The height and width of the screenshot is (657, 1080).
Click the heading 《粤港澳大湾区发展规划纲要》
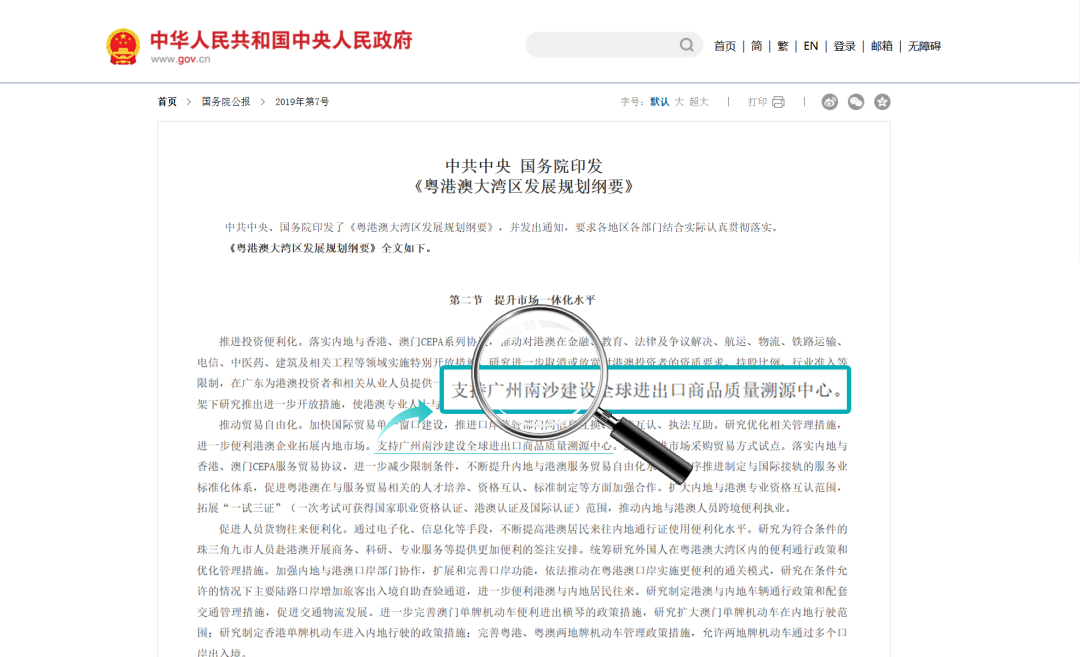523,187
